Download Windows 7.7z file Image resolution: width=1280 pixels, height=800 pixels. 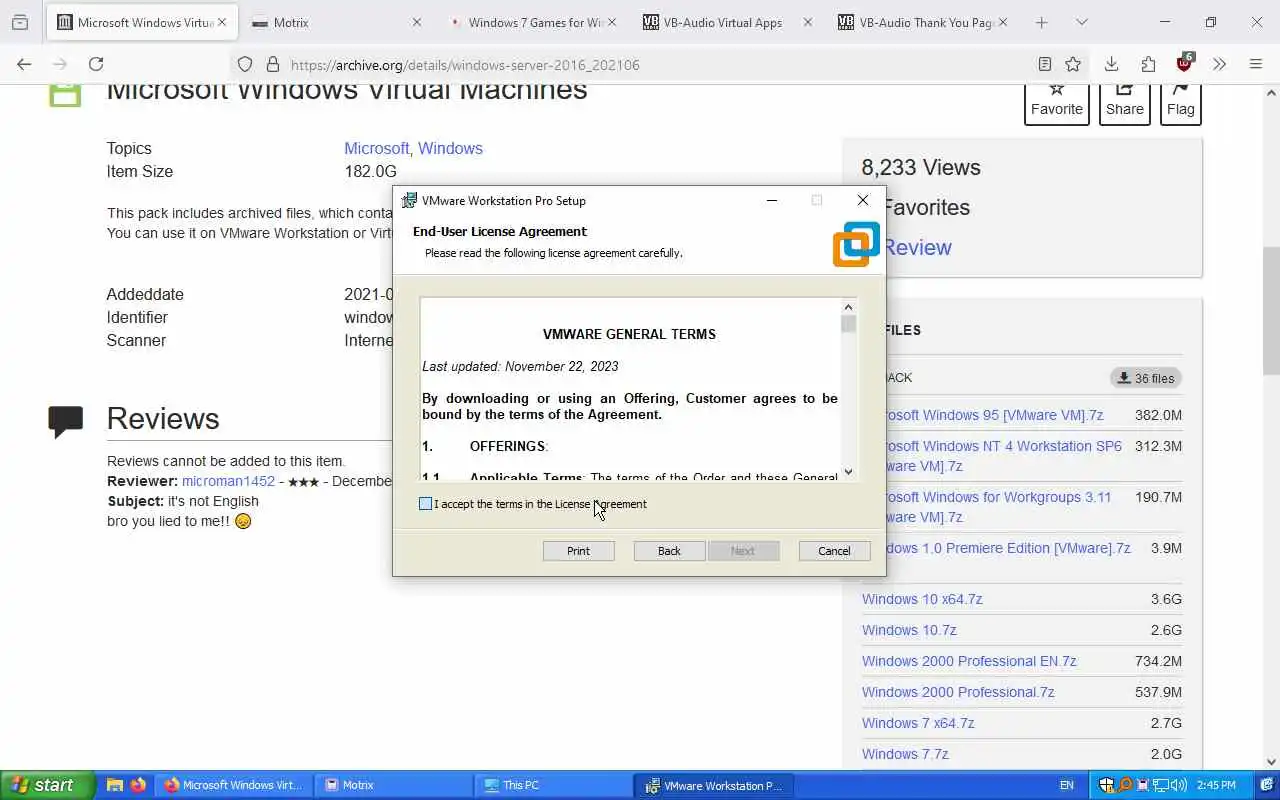tap(905, 754)
